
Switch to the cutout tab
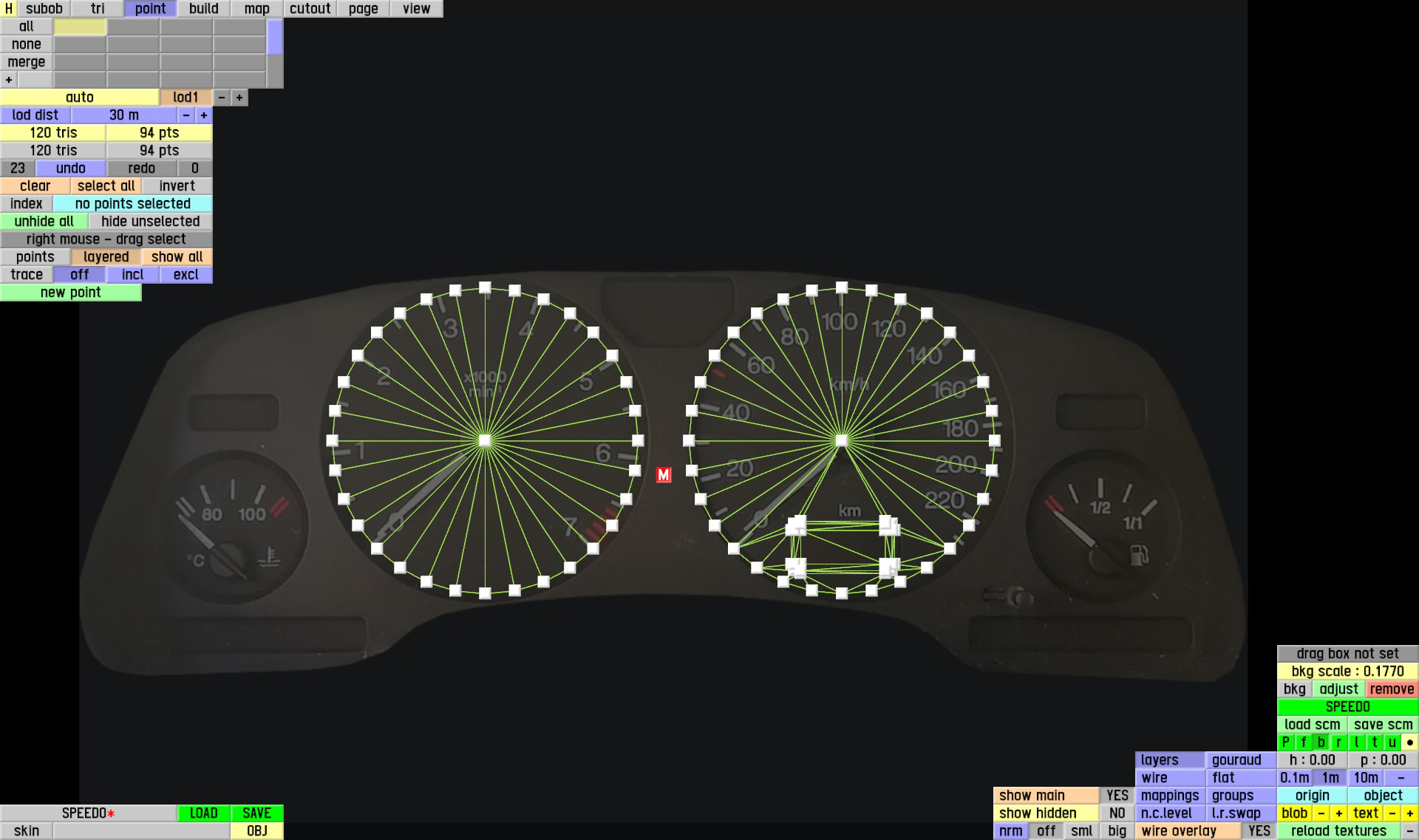click(310, 9)
